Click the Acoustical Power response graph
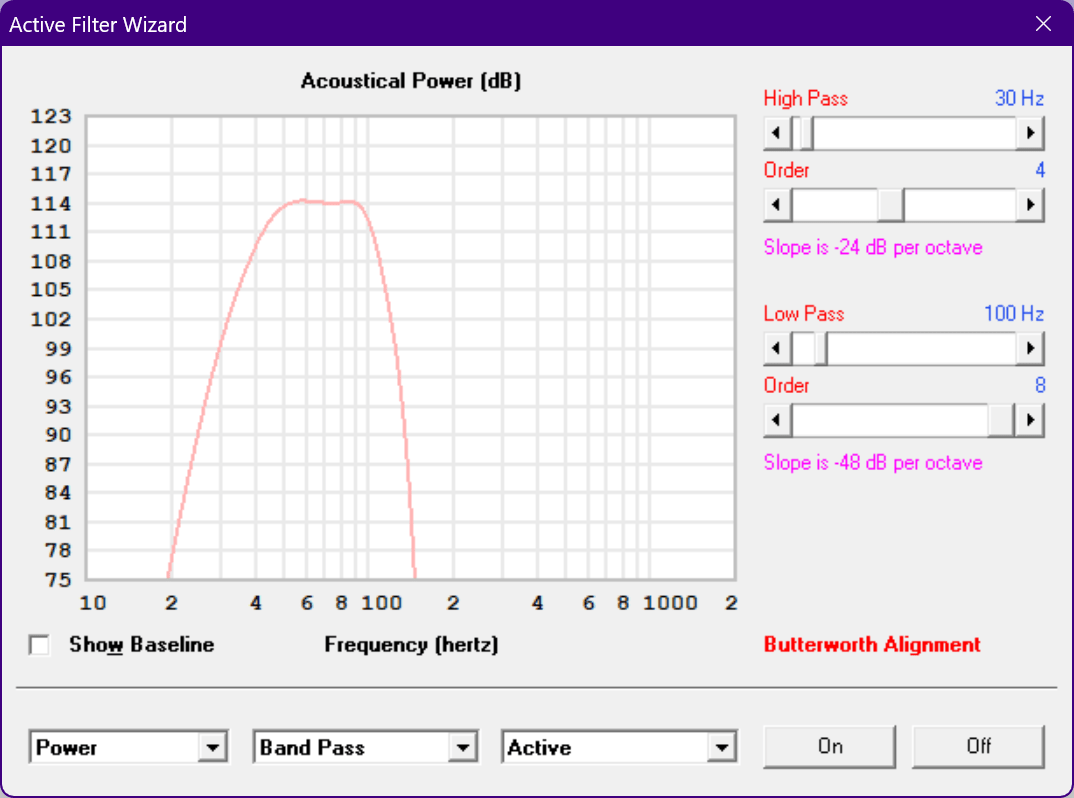The height and width of the screenshot is (798, 1074). 410,348
